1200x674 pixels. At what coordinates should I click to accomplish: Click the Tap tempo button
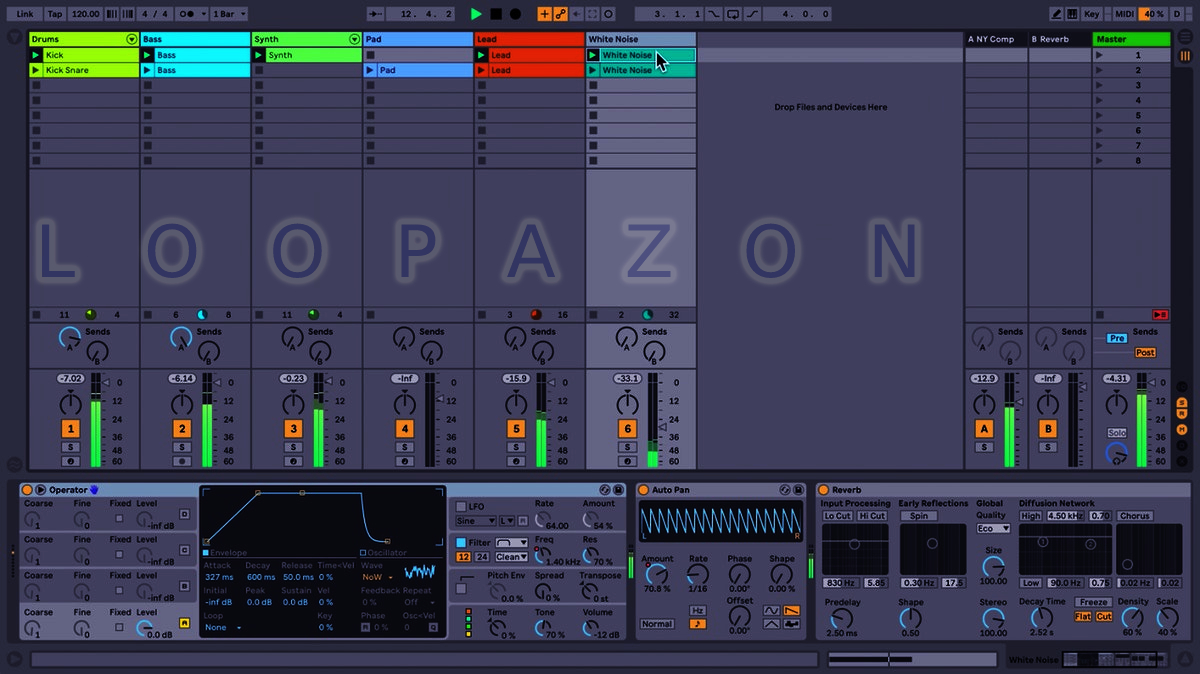(55, 14)
